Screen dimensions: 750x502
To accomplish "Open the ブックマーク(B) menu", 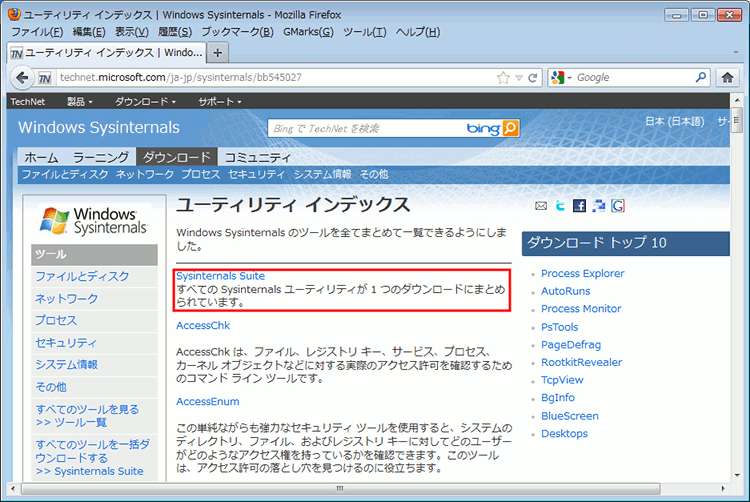I will coord(237,32).
